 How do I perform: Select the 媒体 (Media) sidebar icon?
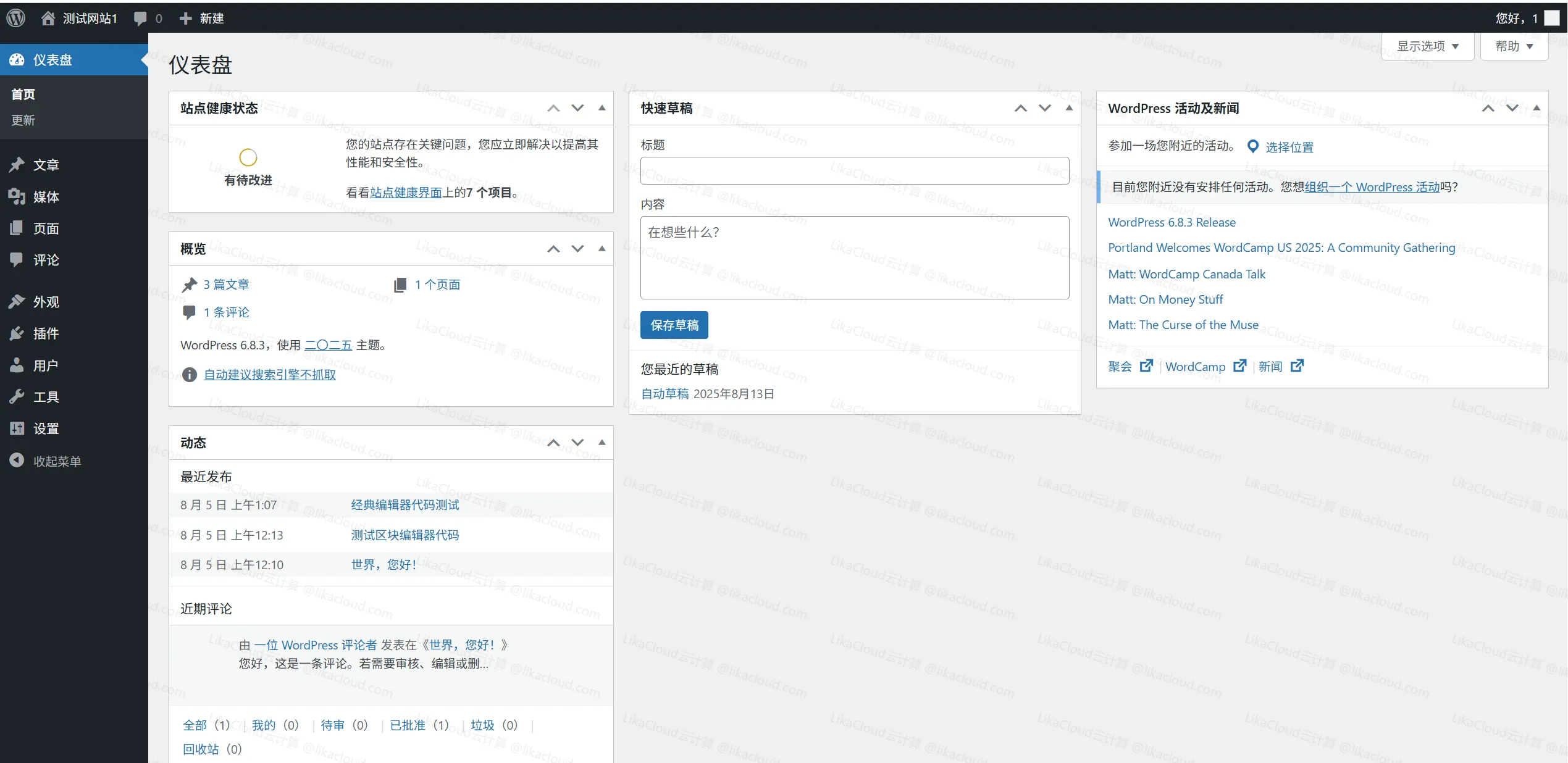coord(17,197)
